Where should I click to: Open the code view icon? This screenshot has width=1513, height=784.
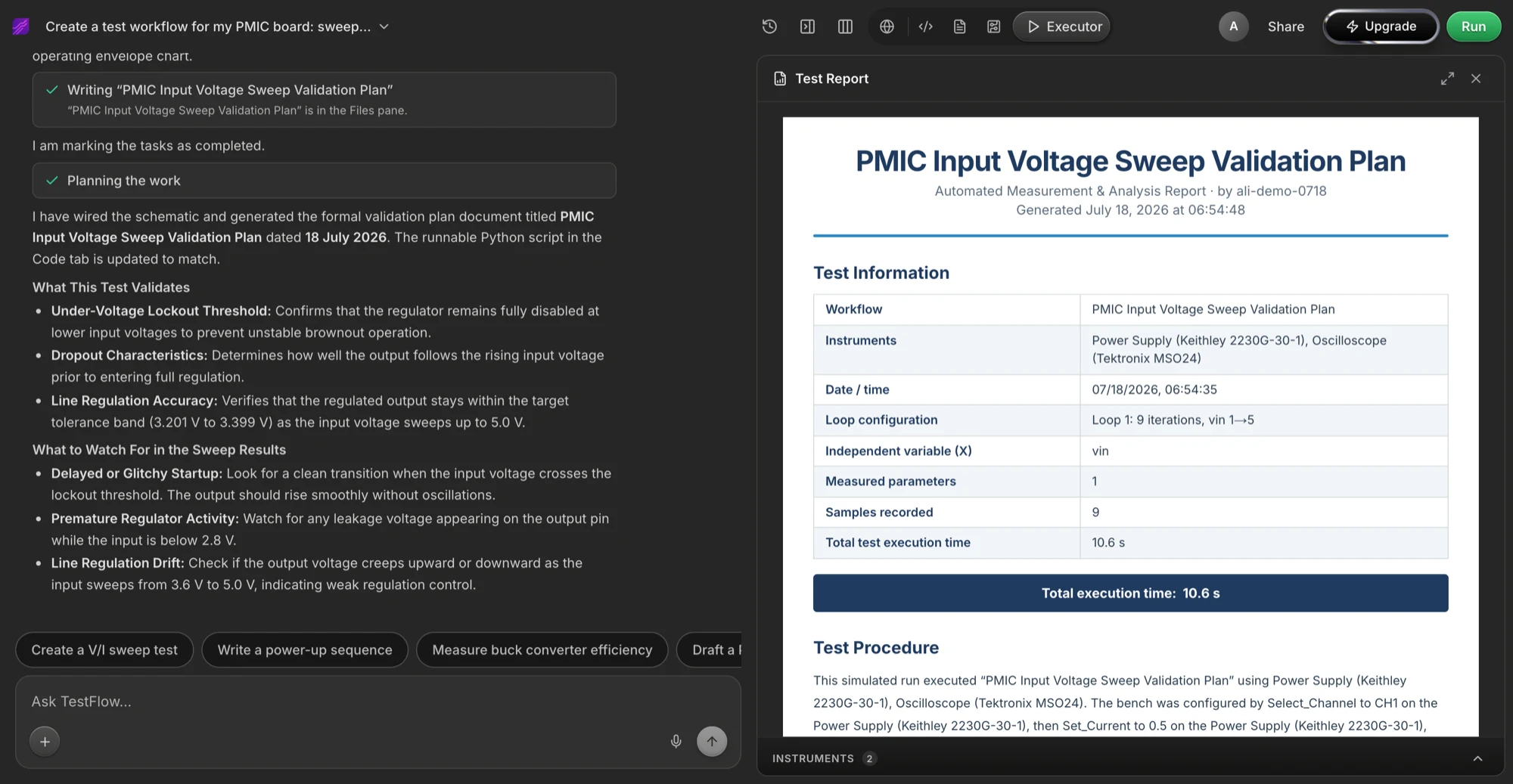pos(925,26)
